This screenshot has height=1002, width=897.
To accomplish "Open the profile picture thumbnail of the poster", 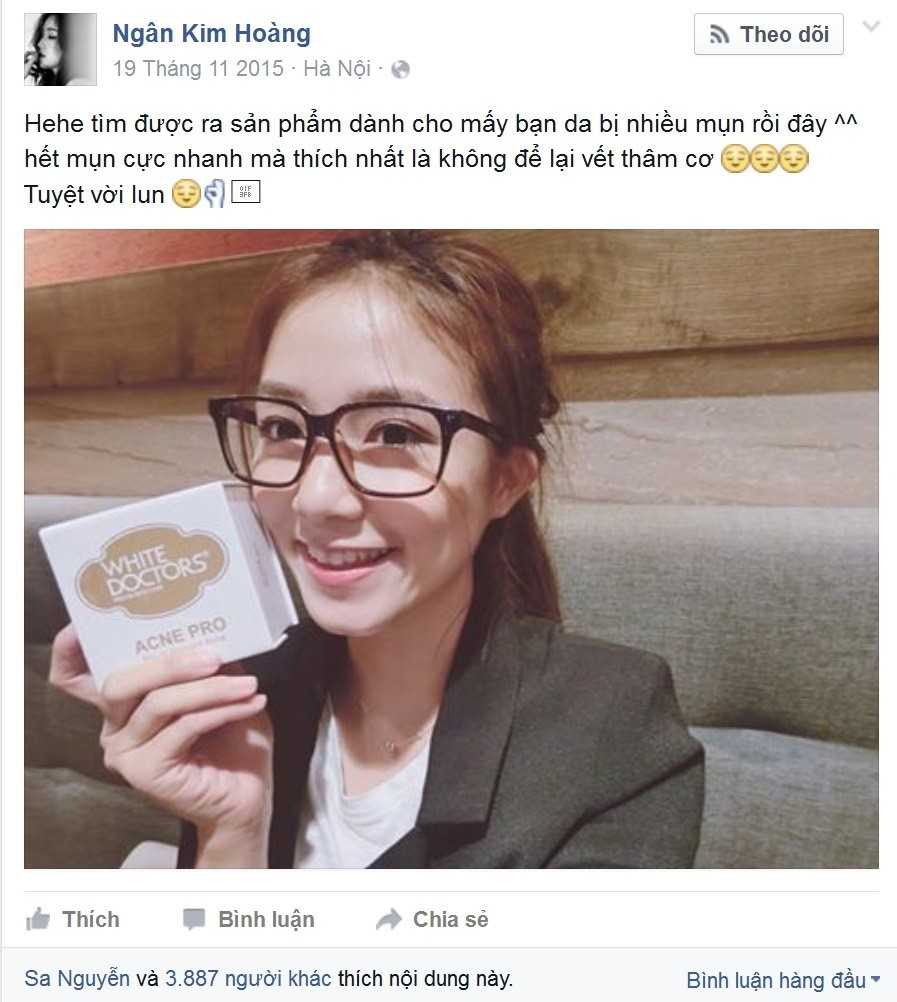I will click(x=60, y=49).
